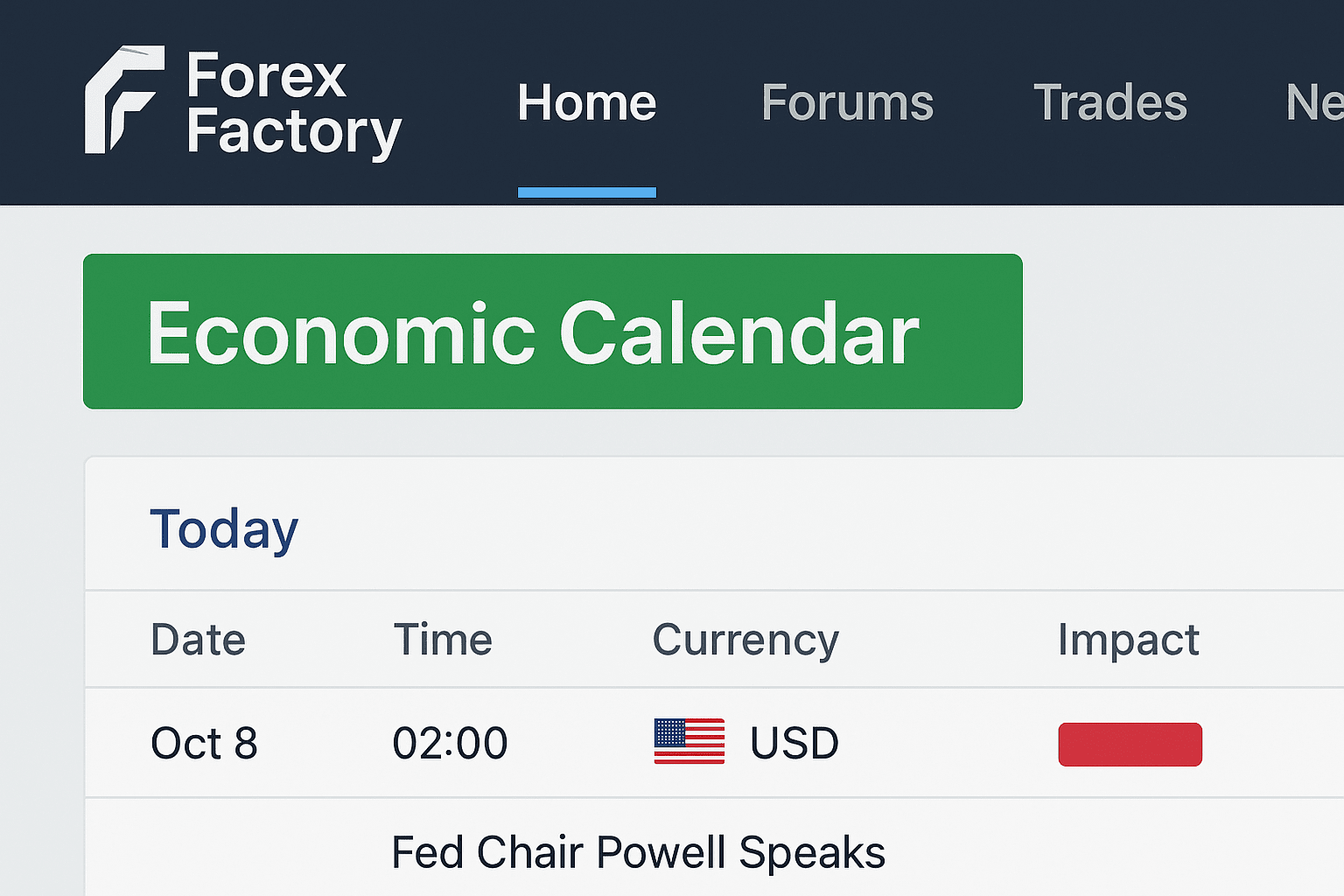The image size is (1344, 896).
Task: Select the partially visible News tab
Action: point(1313,103)
